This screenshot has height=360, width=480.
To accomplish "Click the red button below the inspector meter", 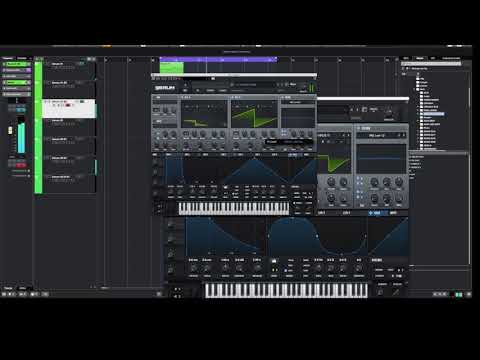I will 21,165.
